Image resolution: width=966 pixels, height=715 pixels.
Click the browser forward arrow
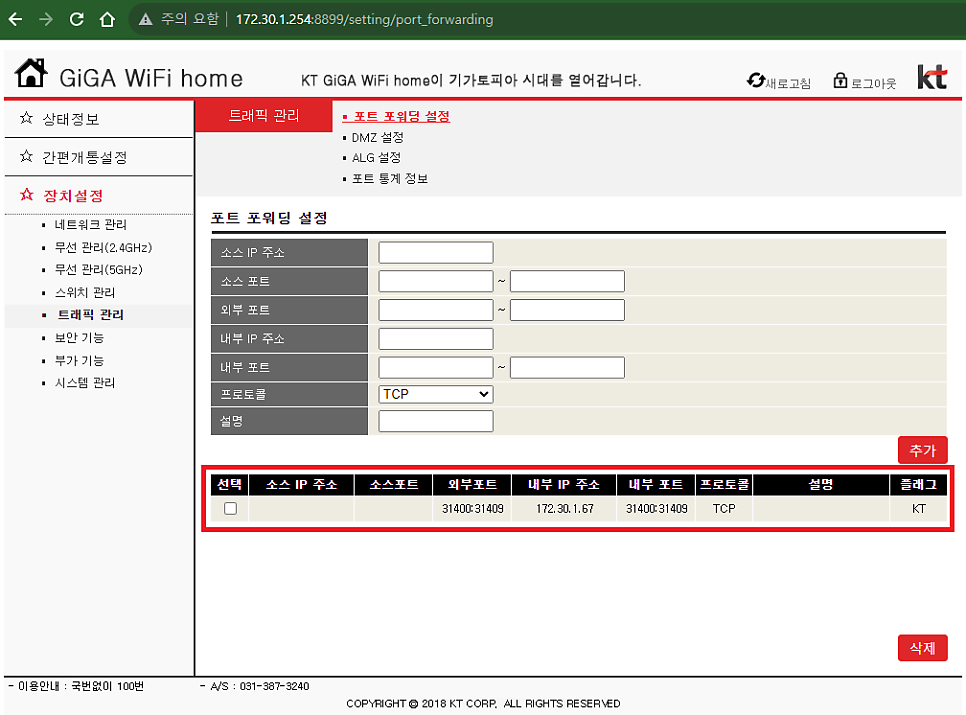coord(46,19)
